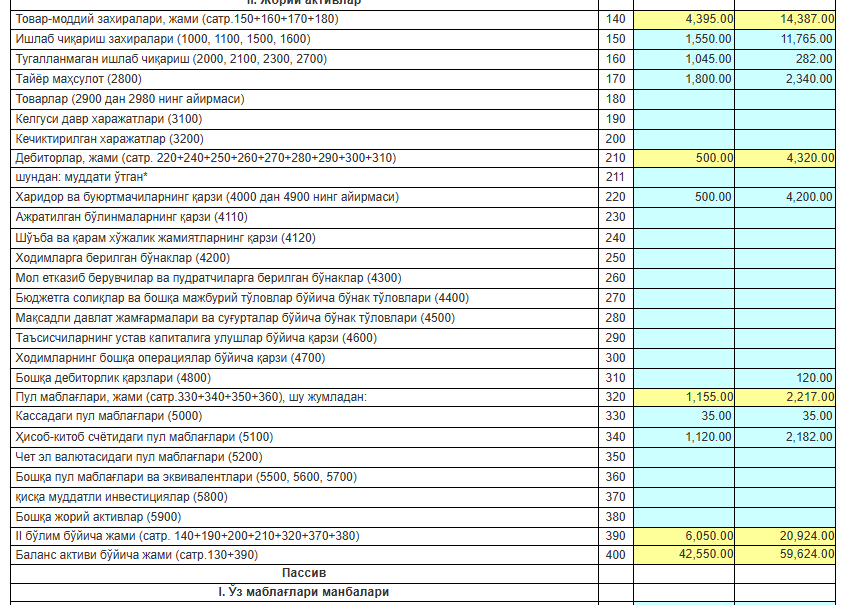Viewport: 849px width, 605px height.
Task: Click the row label 'Тайёр маҳсулот (2800)'
Action: 79,79
